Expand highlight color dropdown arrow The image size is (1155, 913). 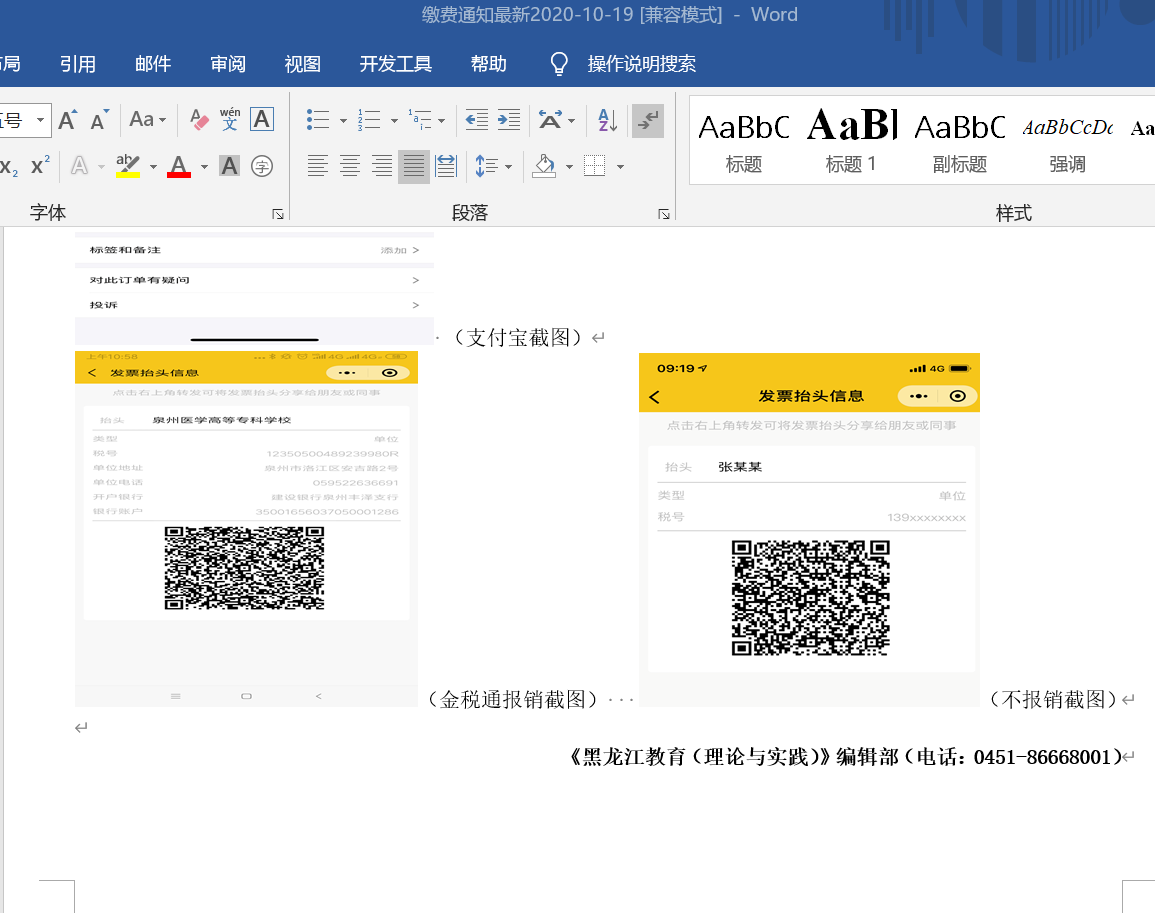pos(153,167)
